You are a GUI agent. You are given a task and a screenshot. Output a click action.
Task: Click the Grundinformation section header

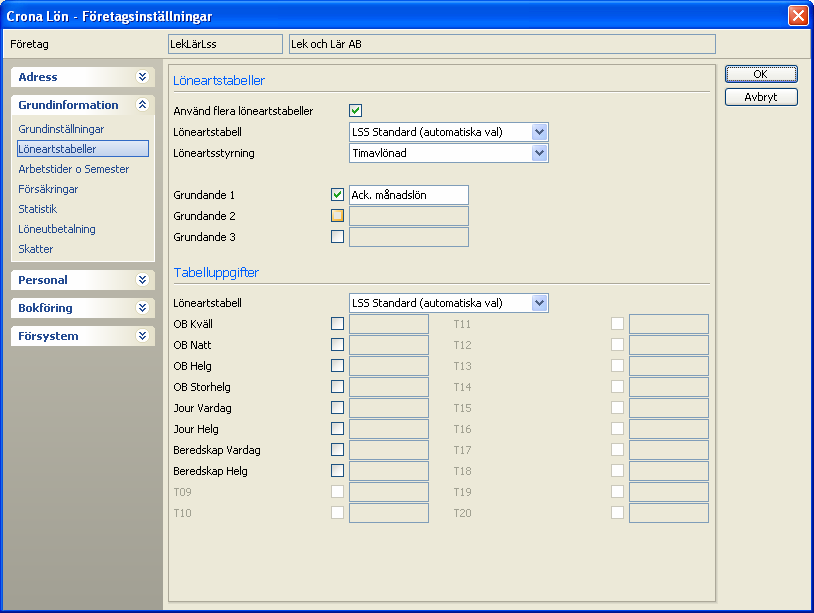(x=83, y=105)
